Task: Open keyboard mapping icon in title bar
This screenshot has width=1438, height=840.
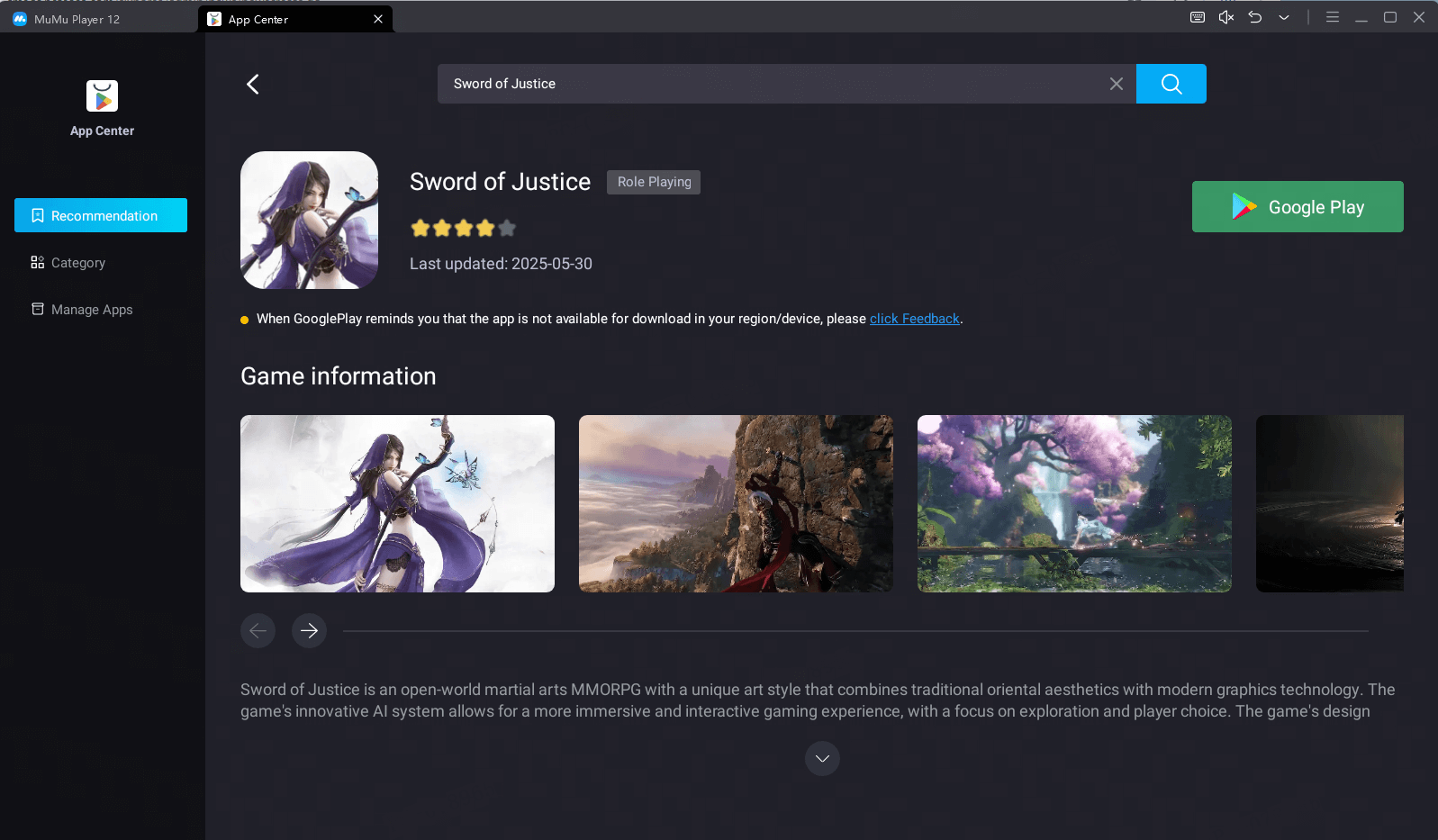Action: point(1198,17)
